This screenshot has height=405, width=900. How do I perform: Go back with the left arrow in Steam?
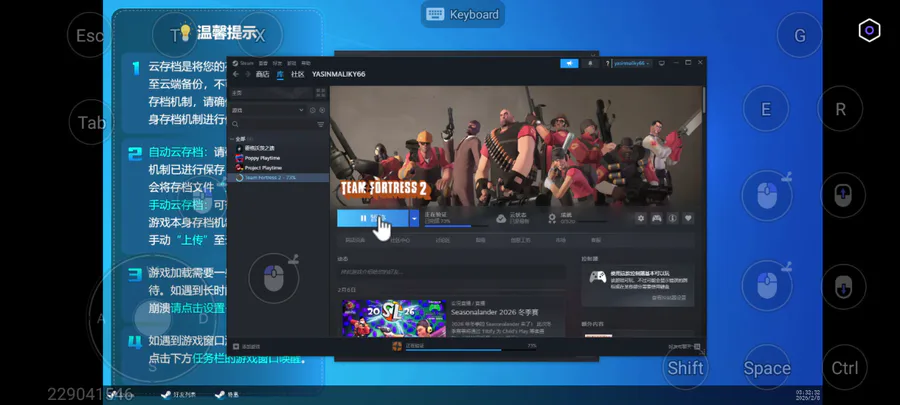click(236, 74)
